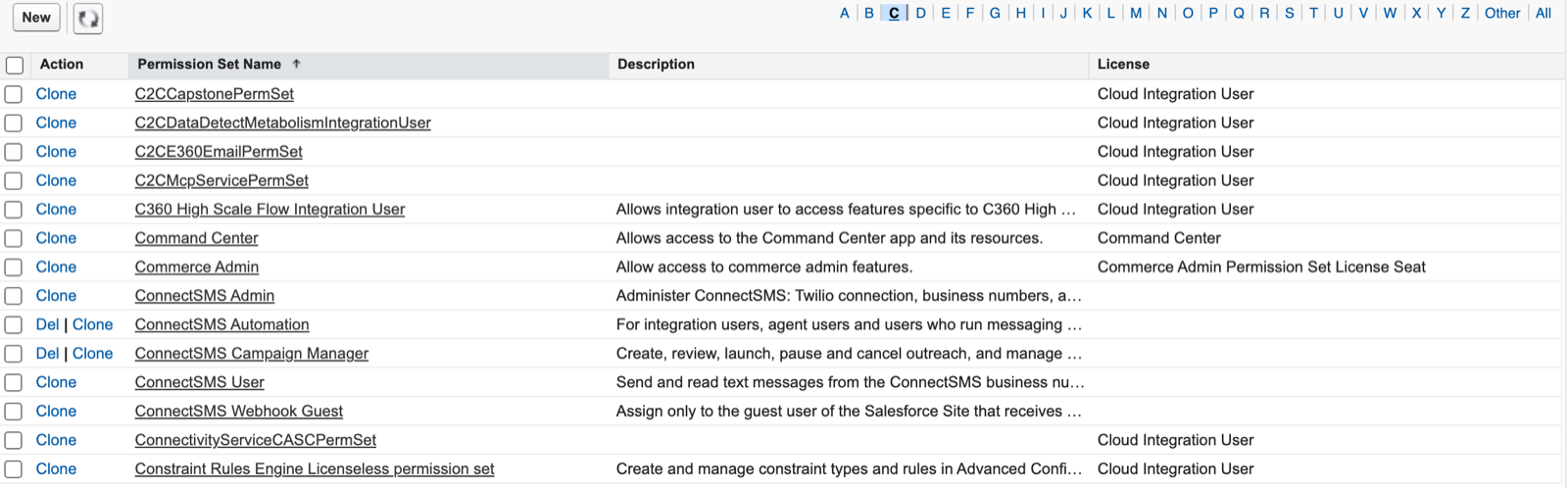Select the ConnectSMS User row checkbox
1568x488 pixels.
coord(14,383)
